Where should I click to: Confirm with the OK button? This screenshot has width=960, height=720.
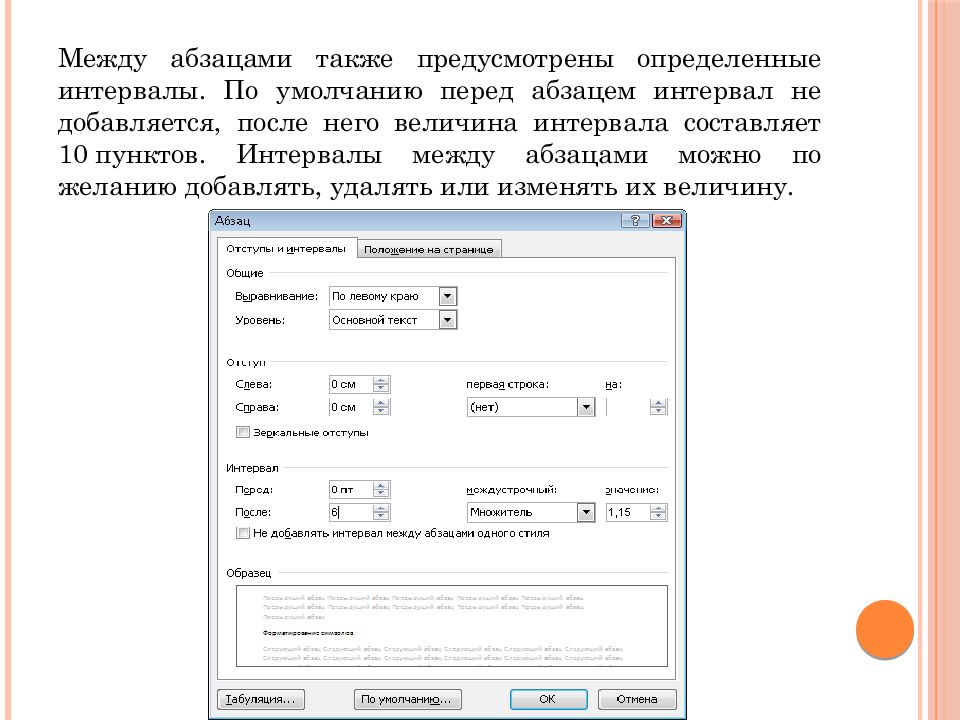coord(549,699)
